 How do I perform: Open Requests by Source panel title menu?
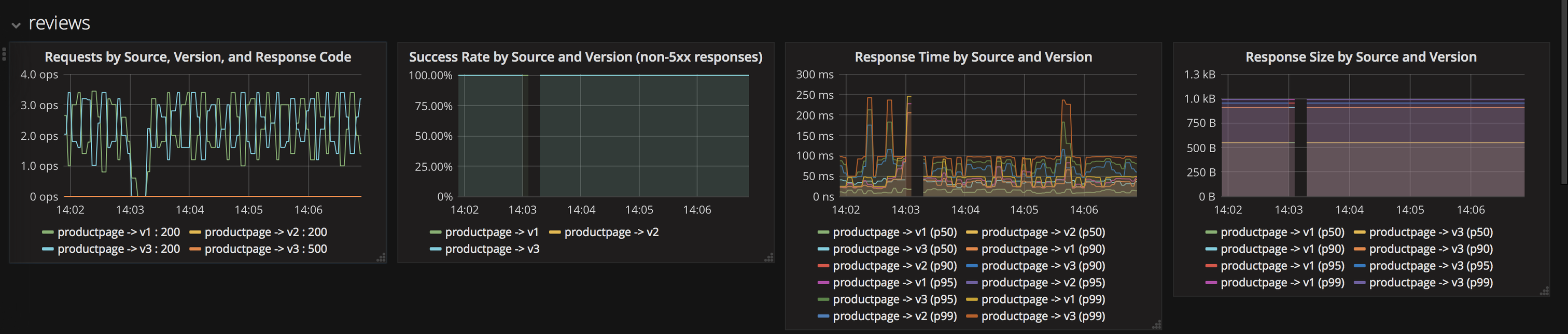[198, 56]
